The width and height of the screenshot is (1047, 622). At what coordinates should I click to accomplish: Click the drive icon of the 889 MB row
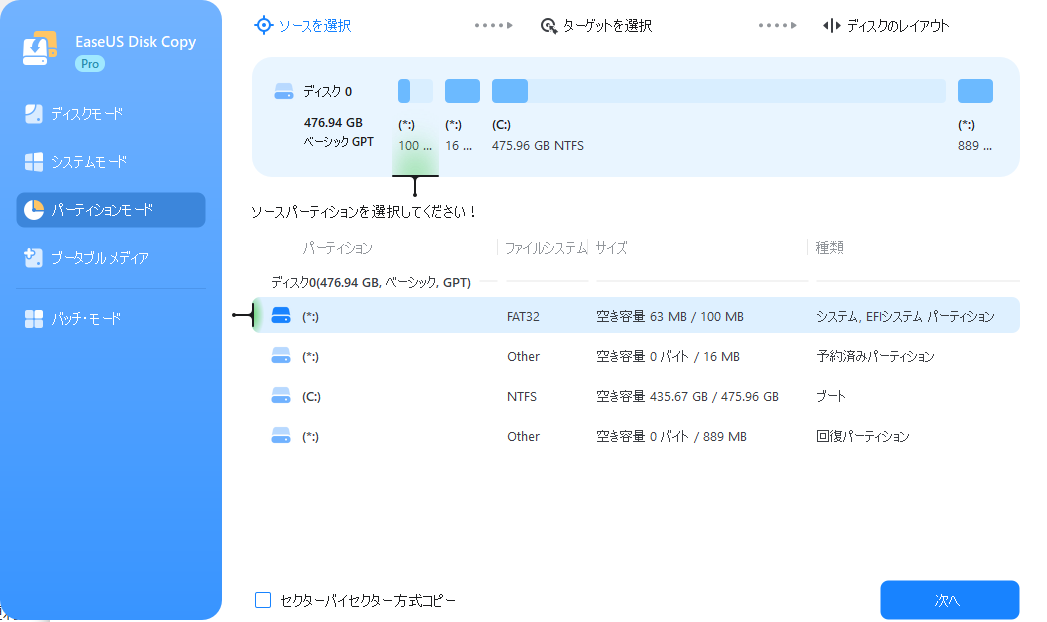[281, 436]
